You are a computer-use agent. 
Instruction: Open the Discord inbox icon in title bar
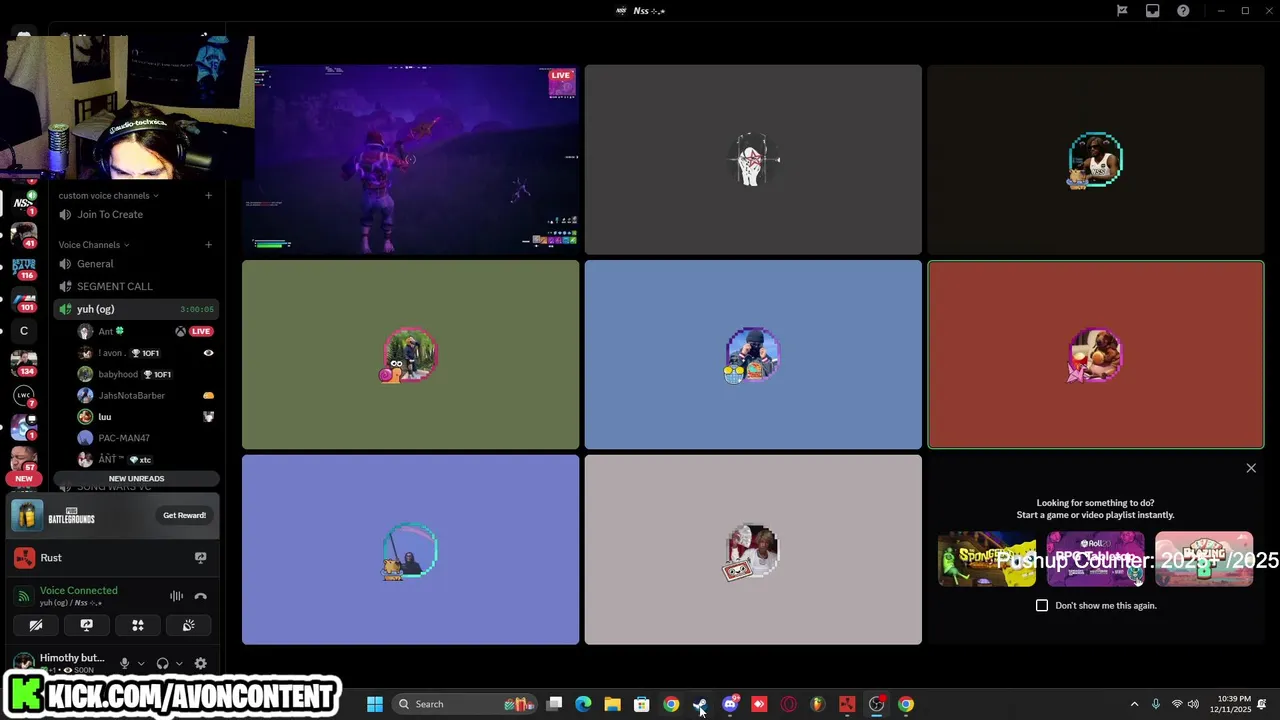click(x=1153, y=11)
